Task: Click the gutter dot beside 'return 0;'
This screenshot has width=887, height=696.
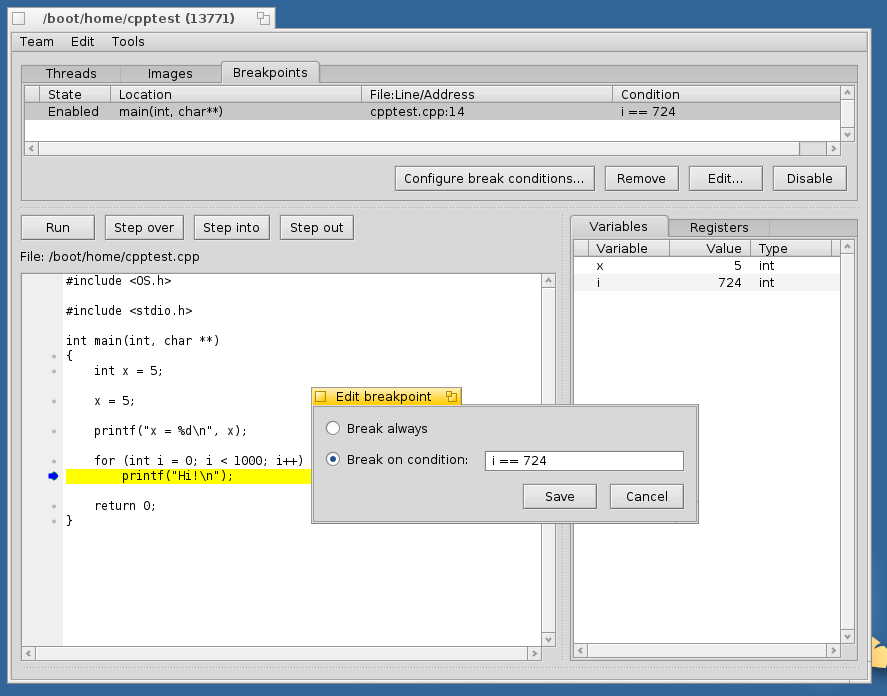Action: tap(53, 506)
